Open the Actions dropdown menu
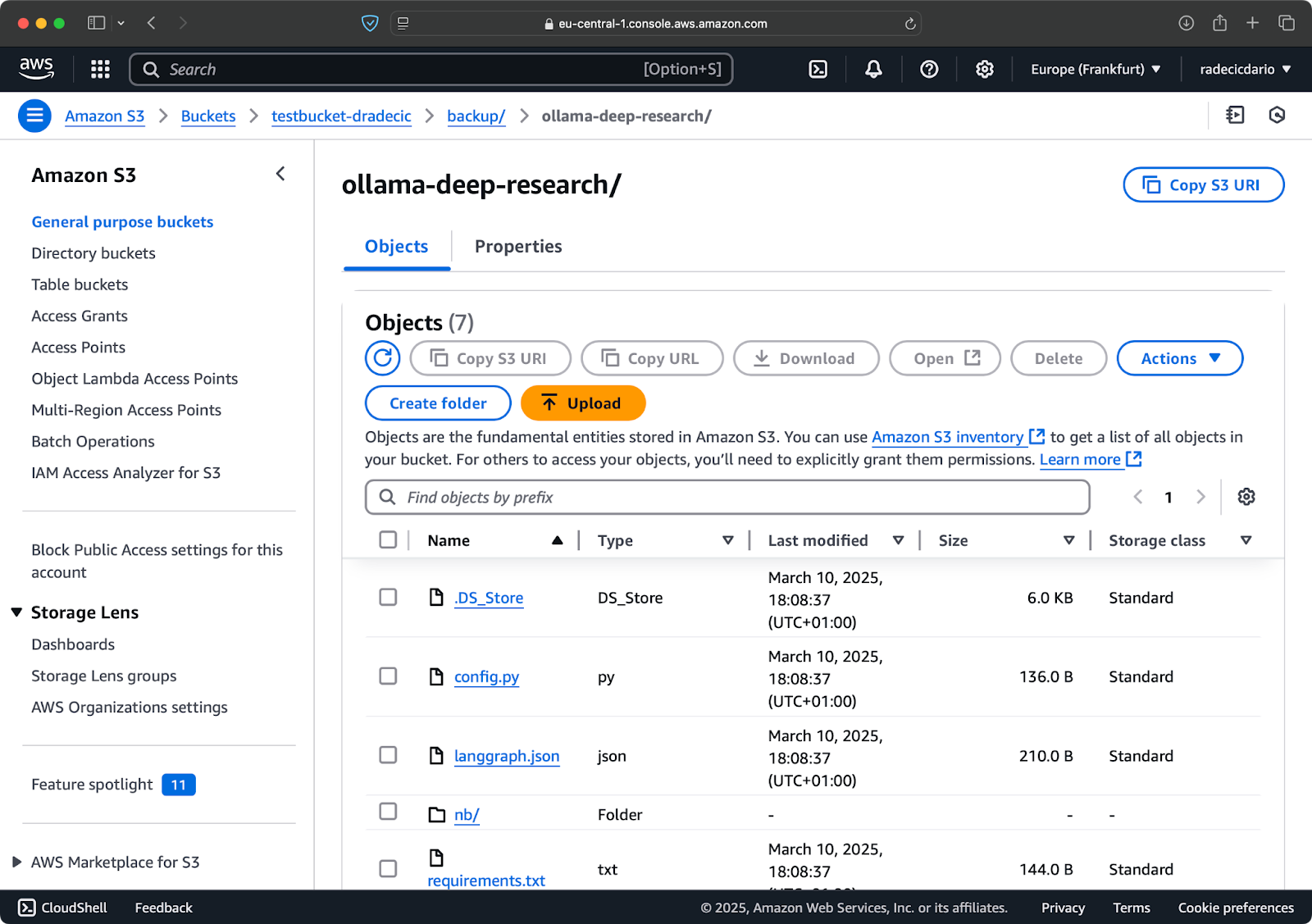The width and height of the screenshot is (1312, 924). coord(1180,358)
